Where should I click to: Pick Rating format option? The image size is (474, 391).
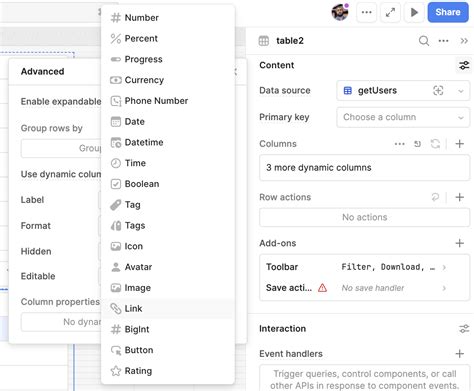coord(168,371)
